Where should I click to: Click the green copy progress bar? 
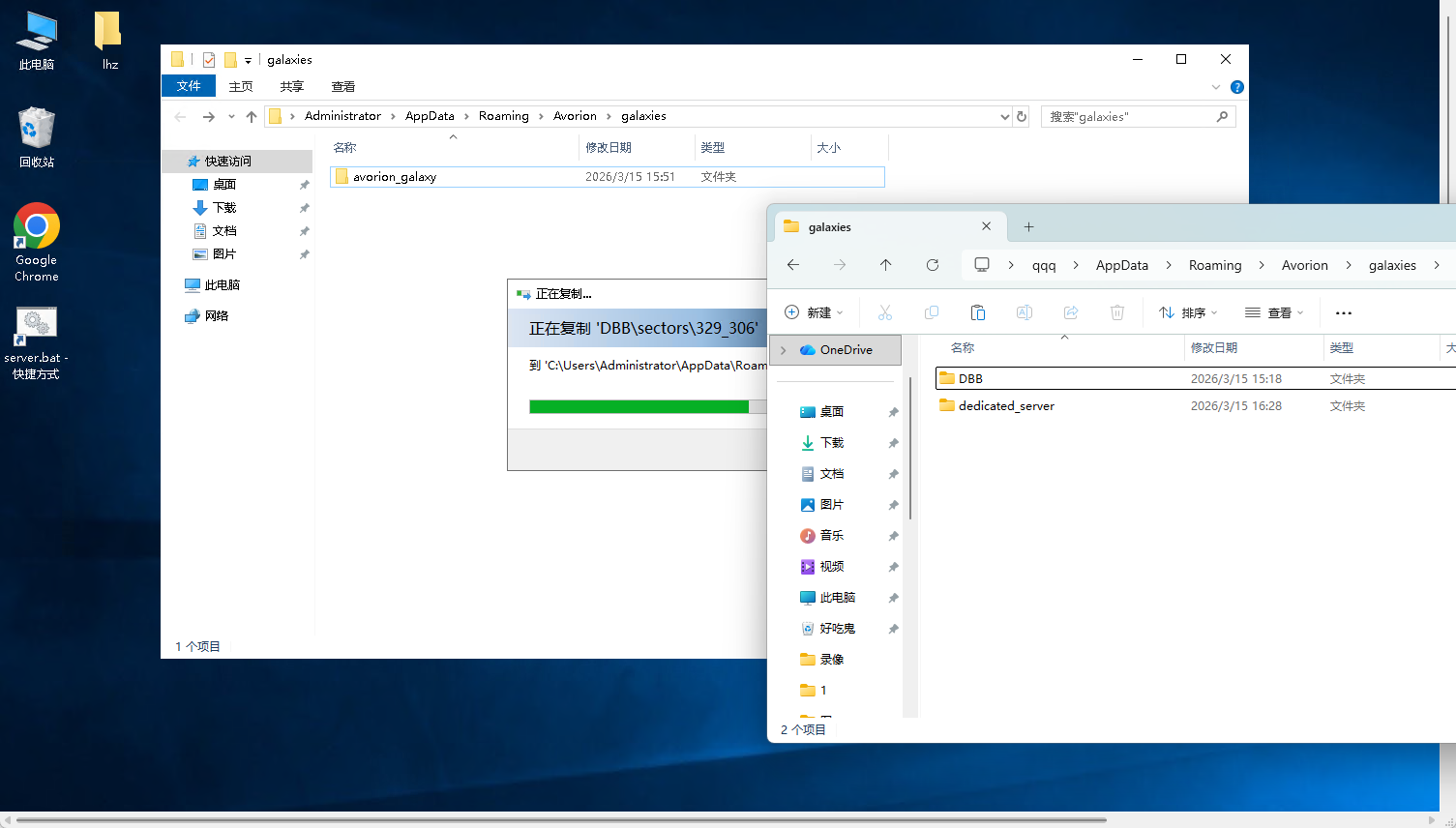(639, 406)
